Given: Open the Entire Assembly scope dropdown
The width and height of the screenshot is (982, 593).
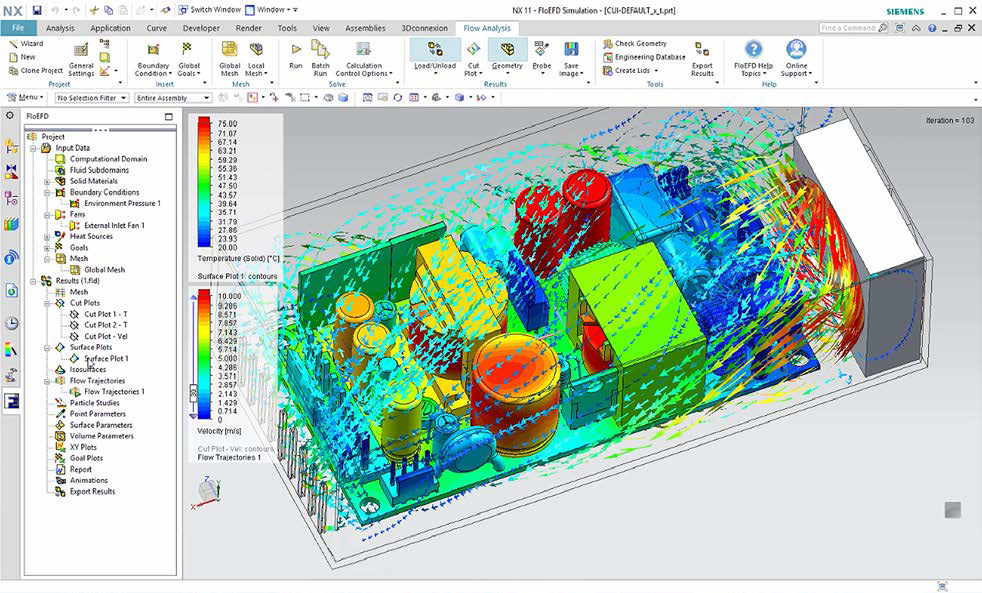Looking at the screenshot, I should pyautogui.click(x=173, y=98).
